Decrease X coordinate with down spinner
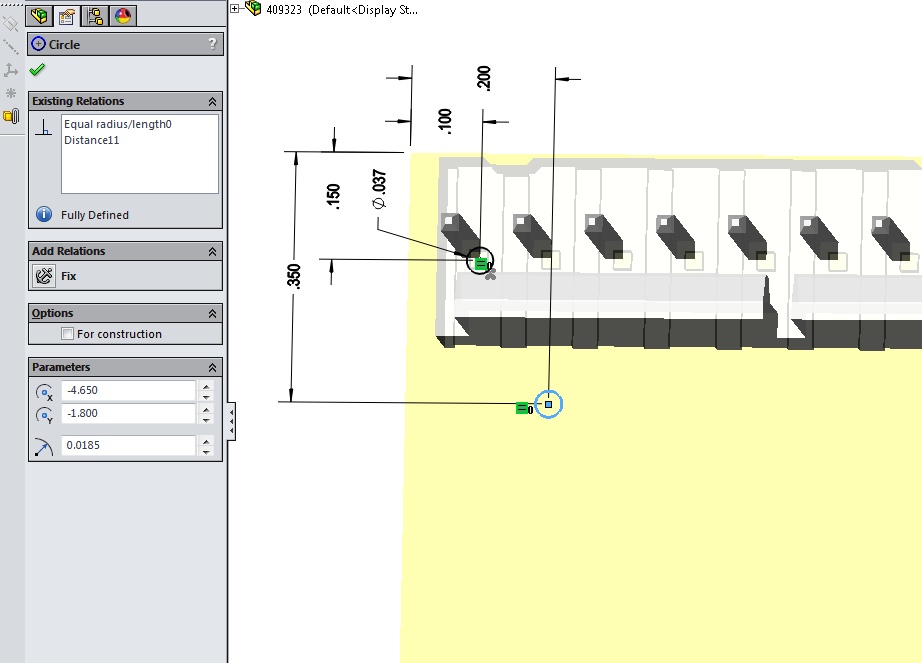The width and height of the screenshot is (922, 663). (206, 396)
